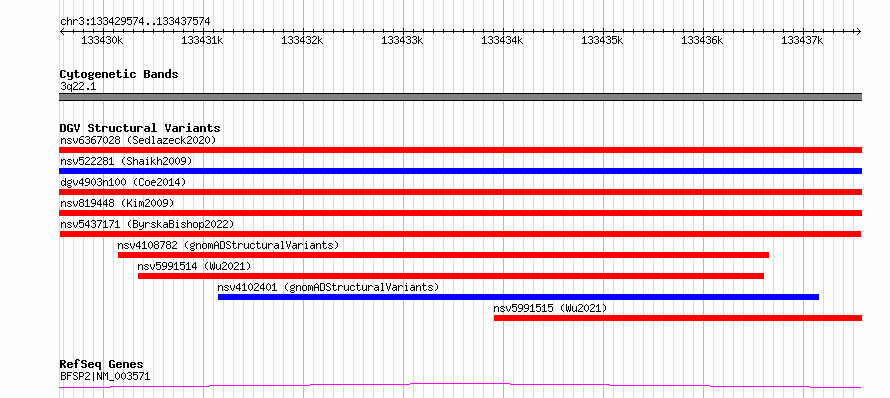This screenshot has width=890, height=398.
Task: Open variant label nsv5991515 (Wu2021)
Action: (550, 308)
